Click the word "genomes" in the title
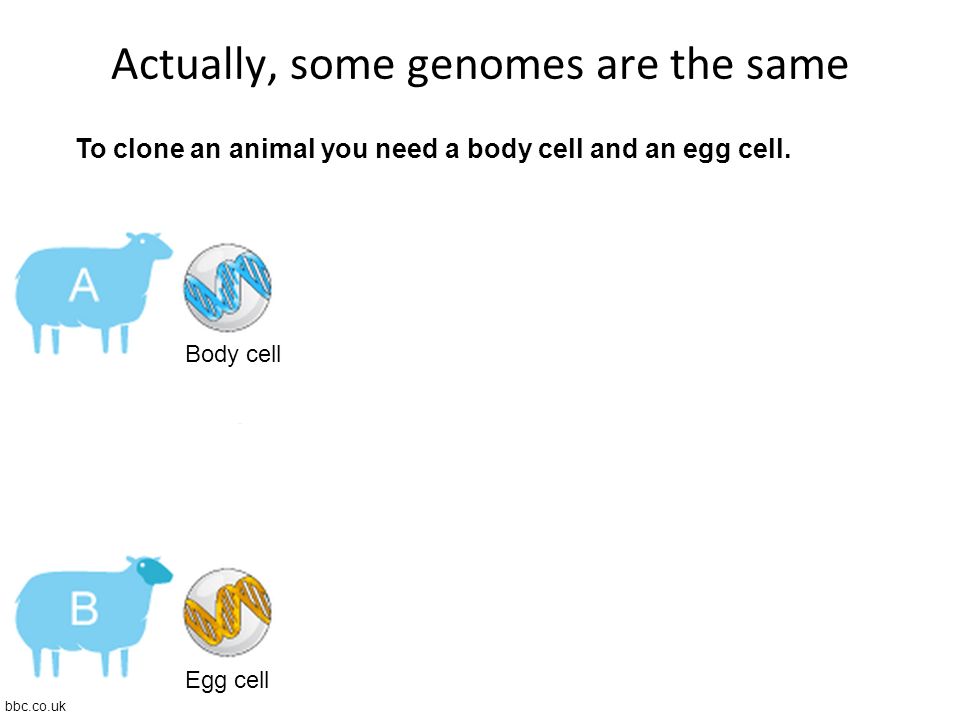This screenshot has height=720, width=960. tap(495, 65)
